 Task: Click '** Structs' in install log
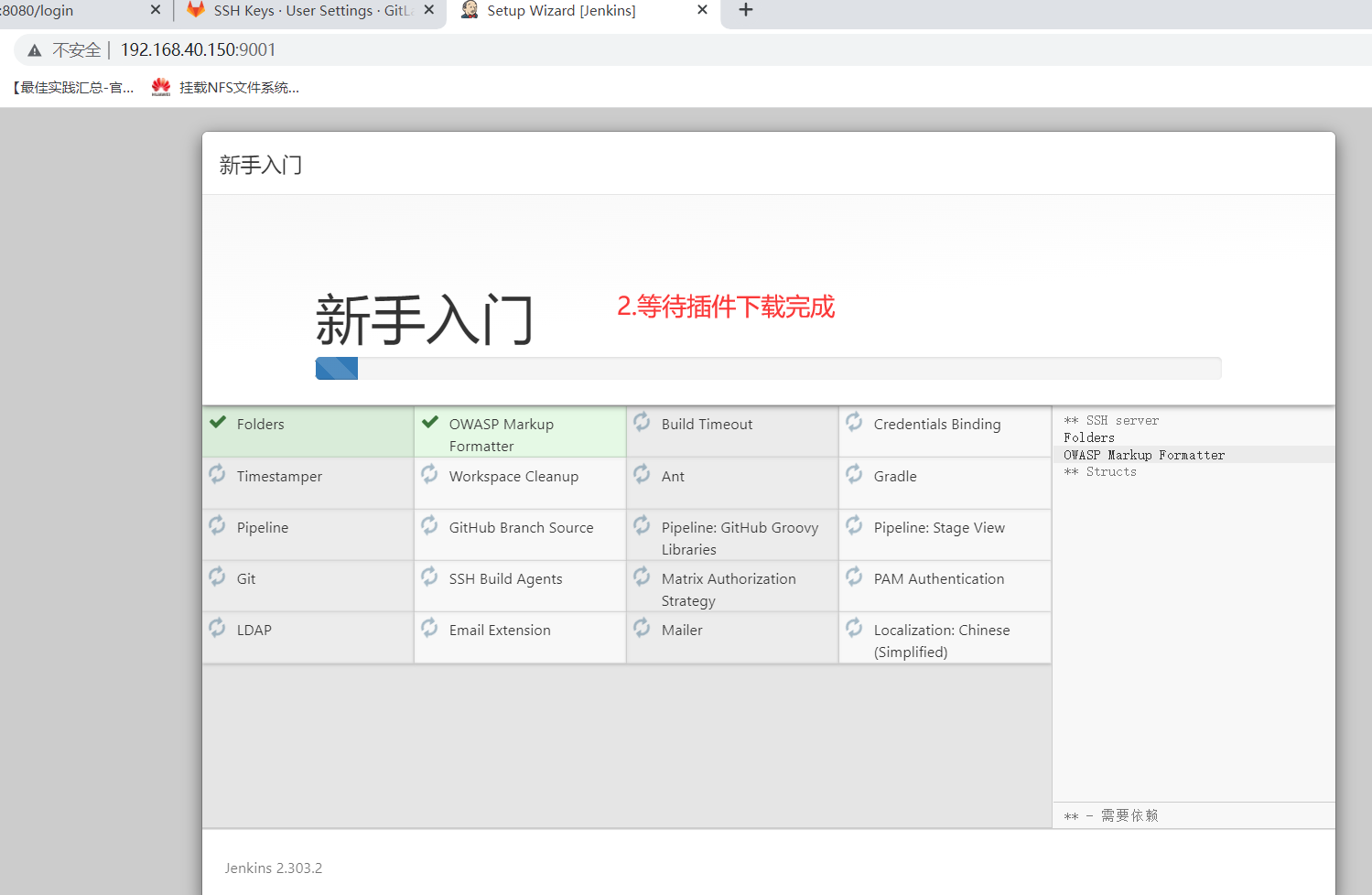click(x=1100, y=472)
